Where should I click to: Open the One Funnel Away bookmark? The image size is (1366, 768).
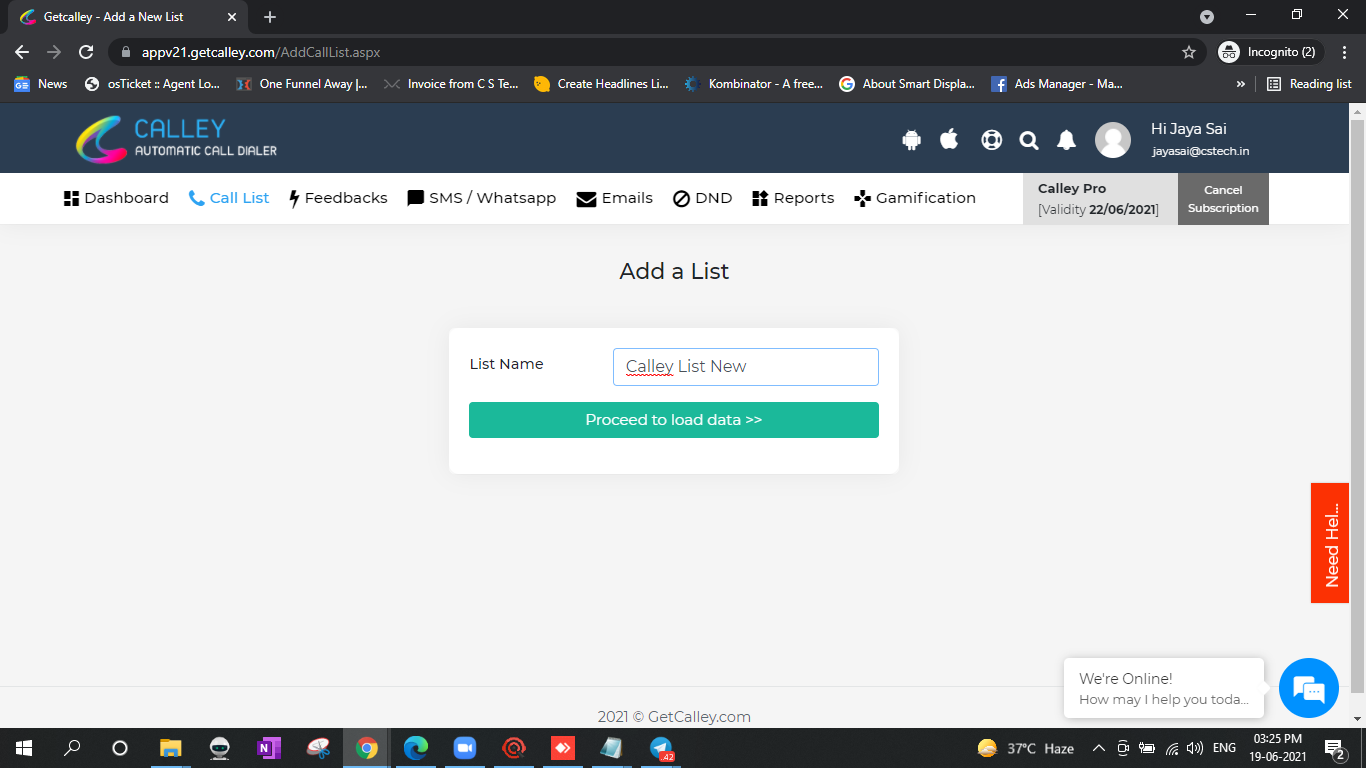click(x=302, y=84)
